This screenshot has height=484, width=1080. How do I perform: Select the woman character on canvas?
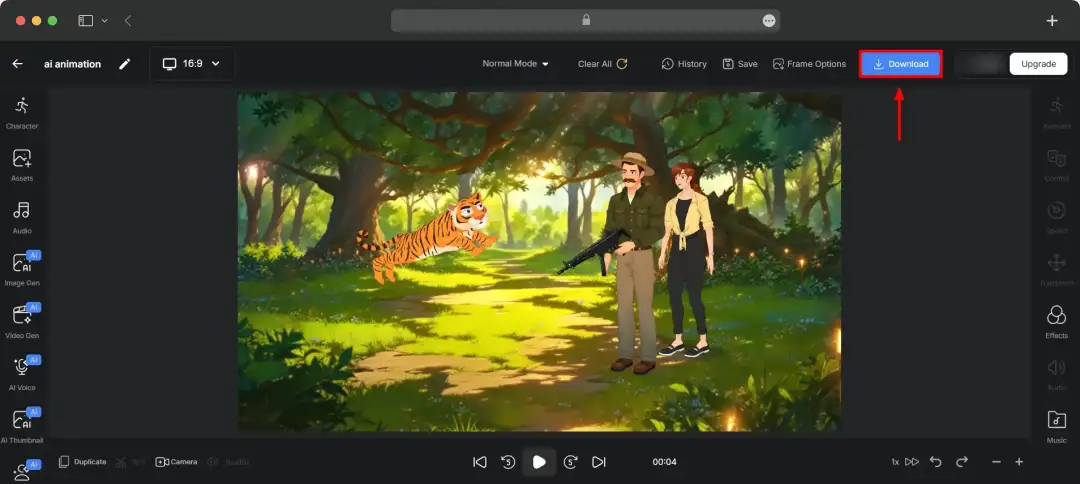click(685, 260)
